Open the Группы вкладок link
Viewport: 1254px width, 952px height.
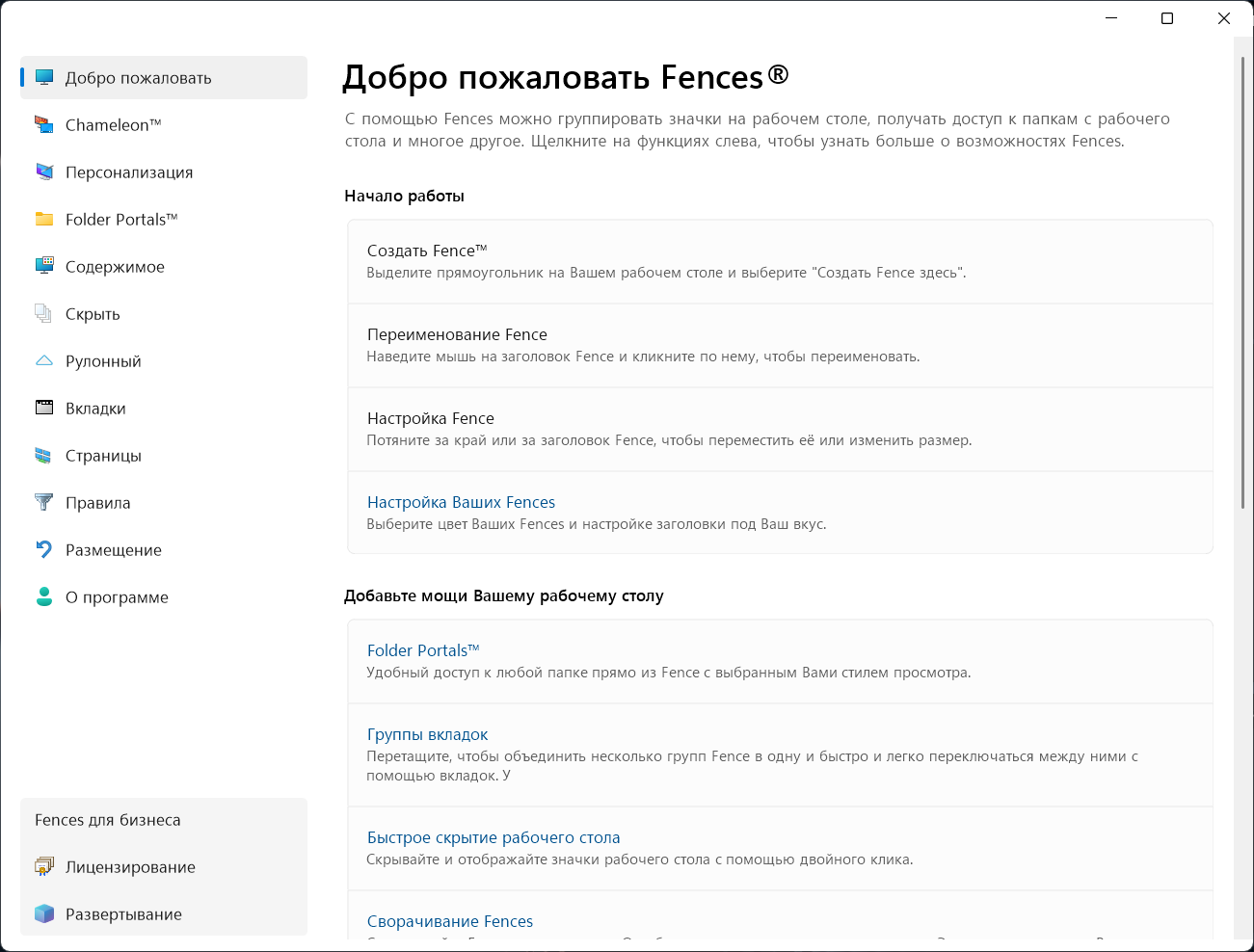coord(427,734)
